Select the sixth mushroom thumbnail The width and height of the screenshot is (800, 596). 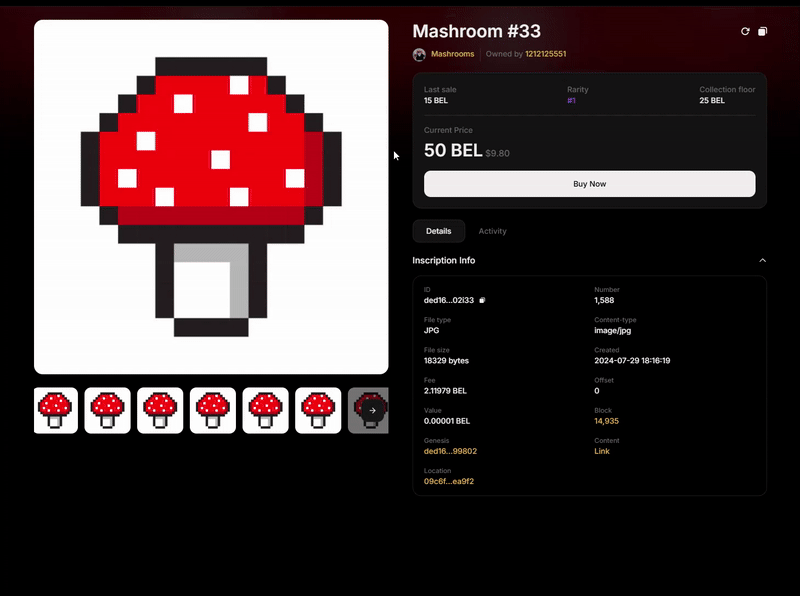pyautogui.click(x=318, y=410)
